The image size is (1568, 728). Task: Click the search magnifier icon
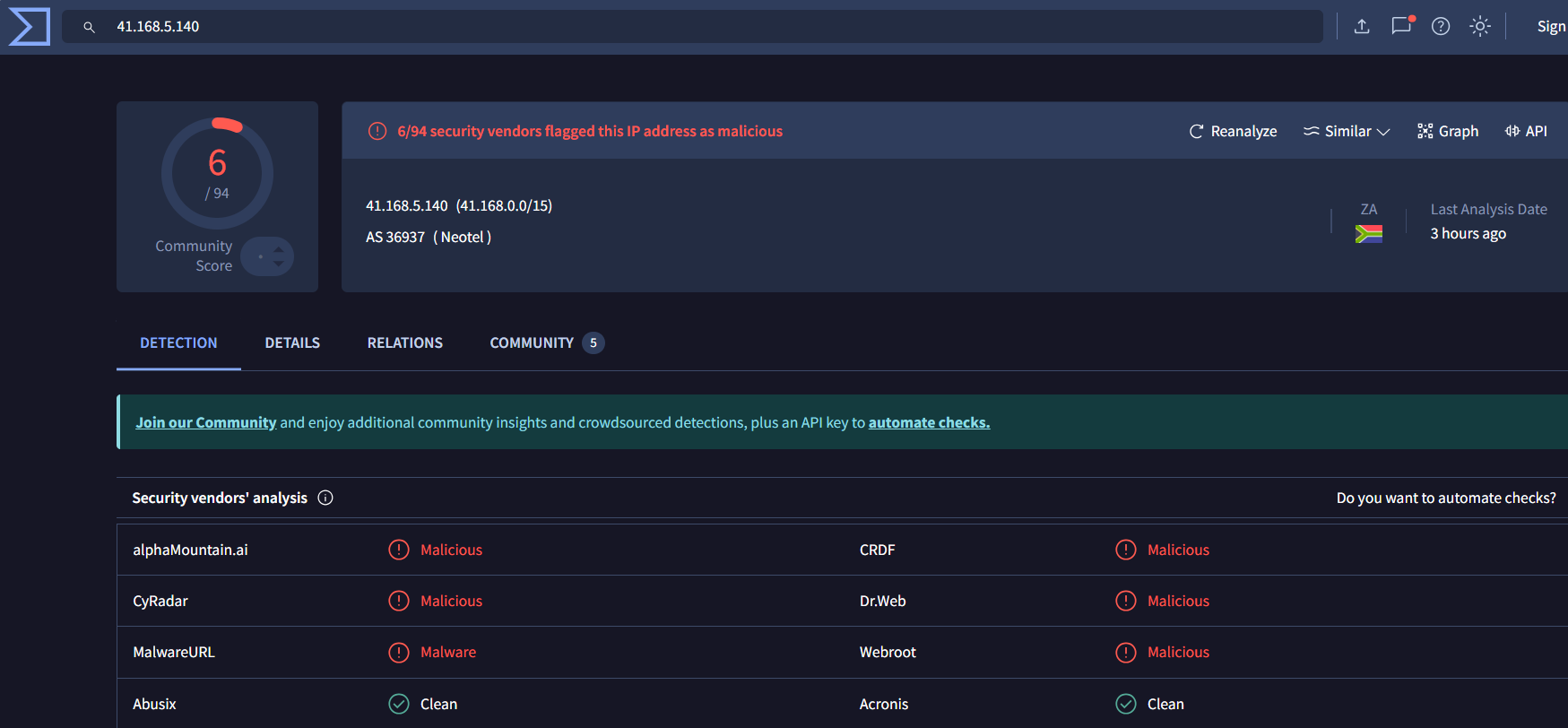coord(89,27)
